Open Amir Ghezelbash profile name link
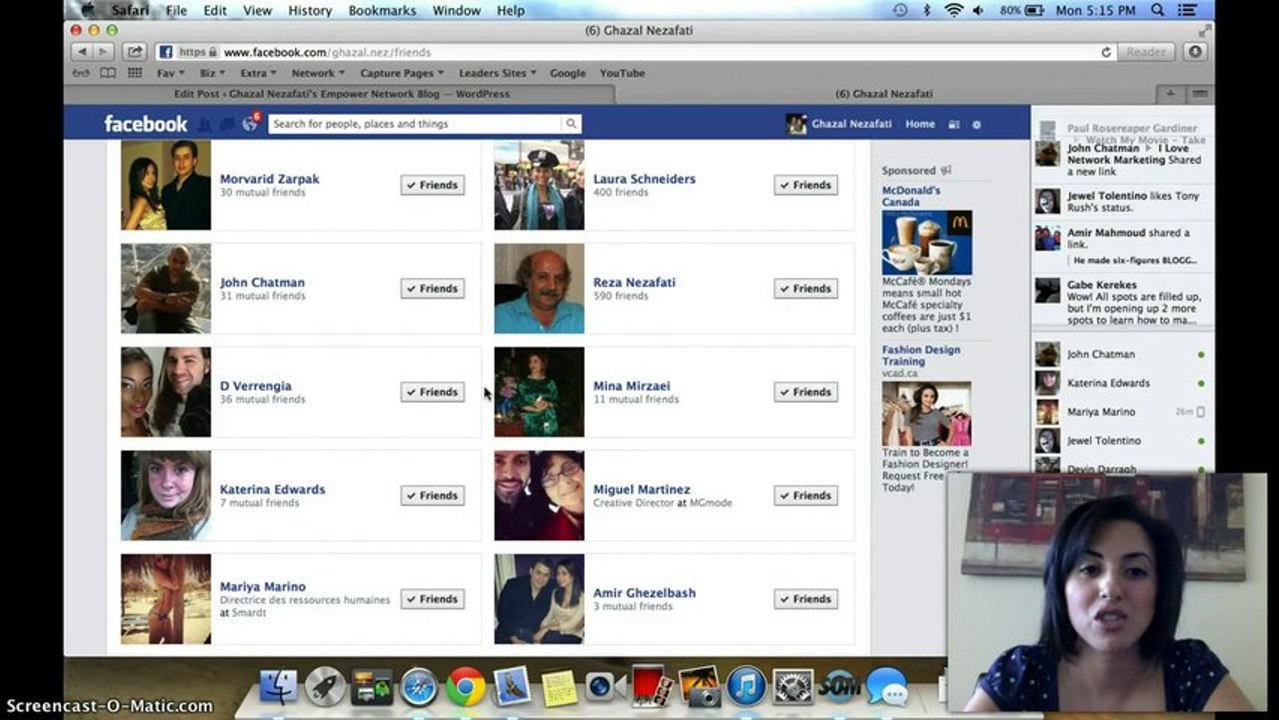1279x720 pixels. click(x=644, y=593)
